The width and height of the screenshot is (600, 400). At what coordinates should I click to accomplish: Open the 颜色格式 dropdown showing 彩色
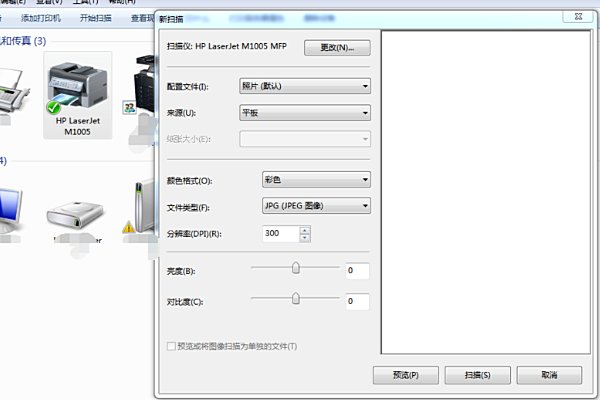click(316, 180)
